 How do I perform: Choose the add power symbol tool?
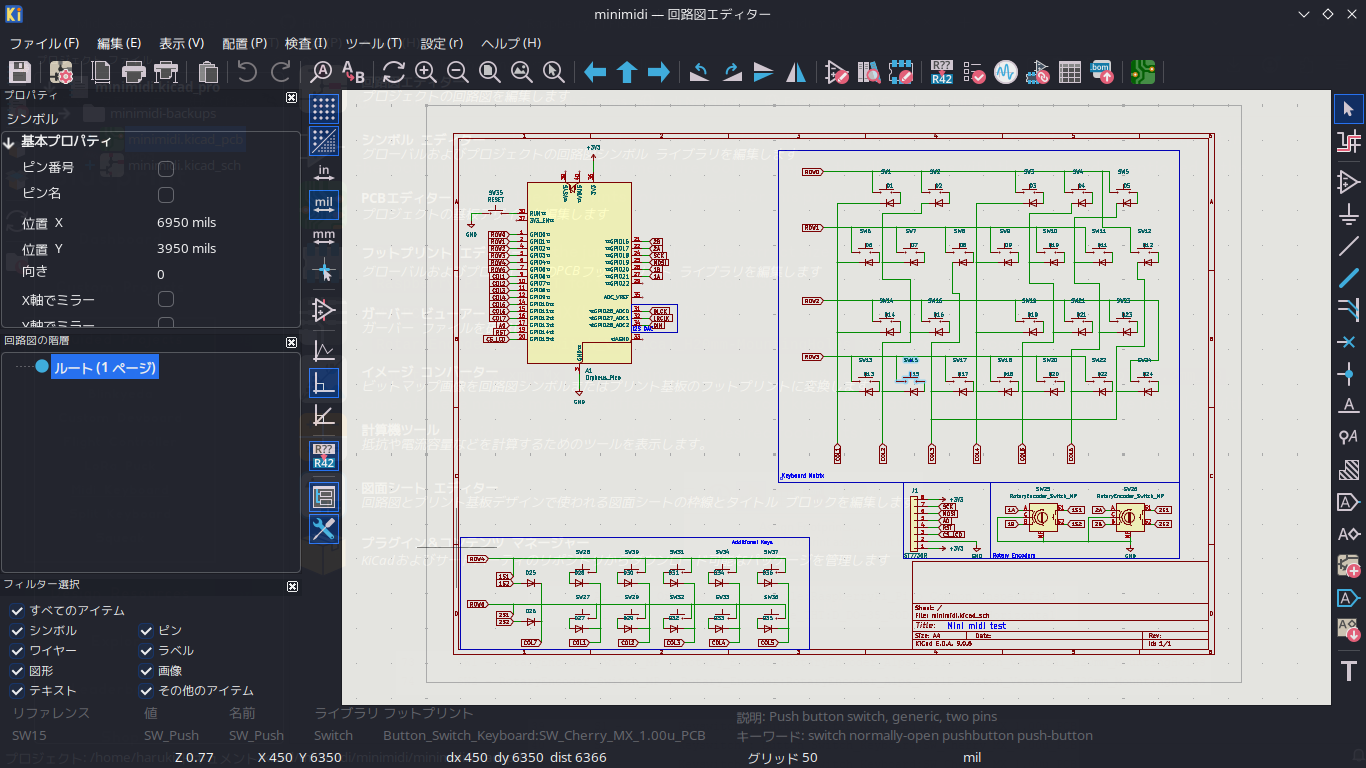pyautogui.click(x=1349, y=213)
